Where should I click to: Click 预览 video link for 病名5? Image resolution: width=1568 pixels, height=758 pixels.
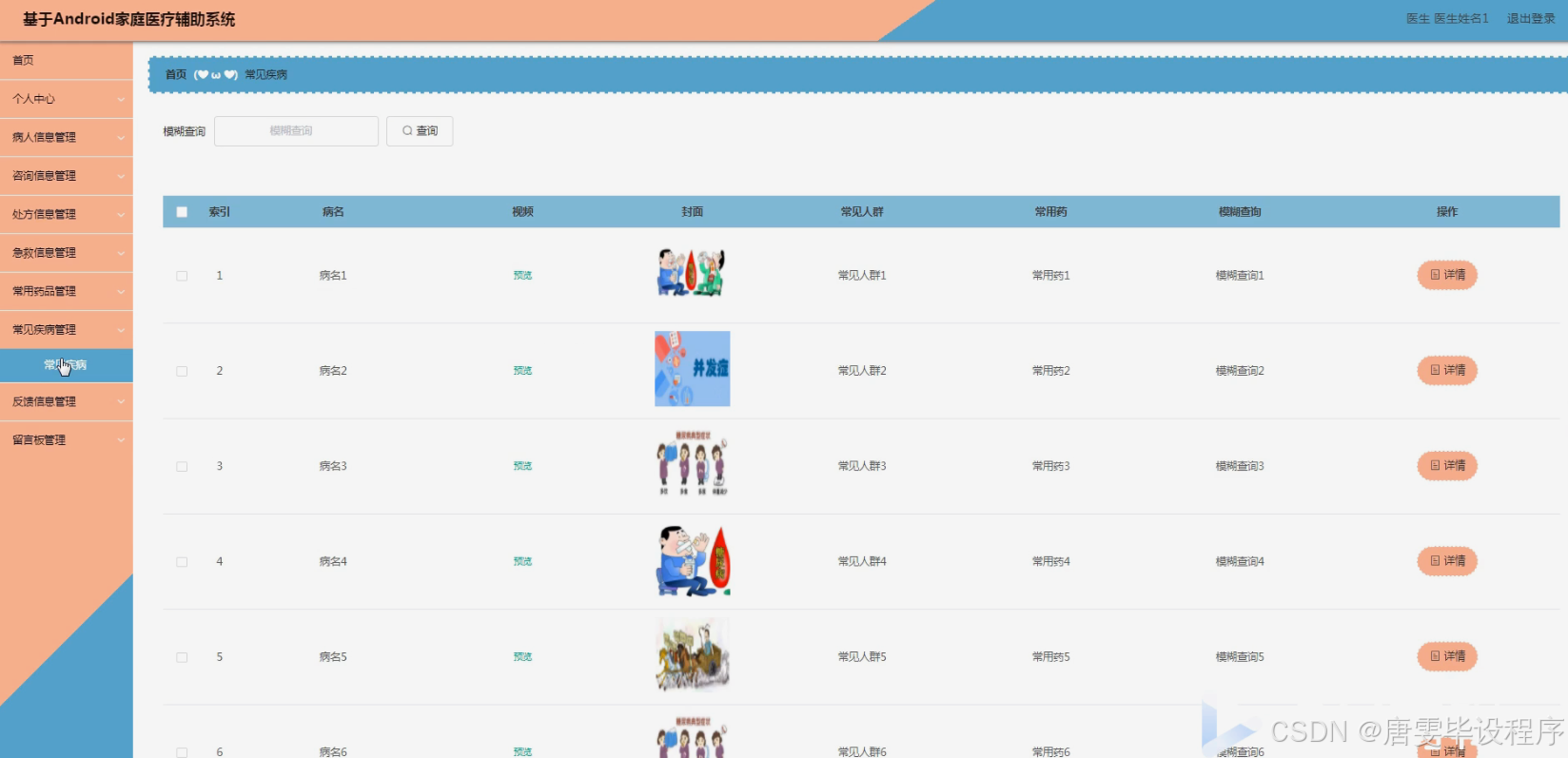tap(522, 657)
